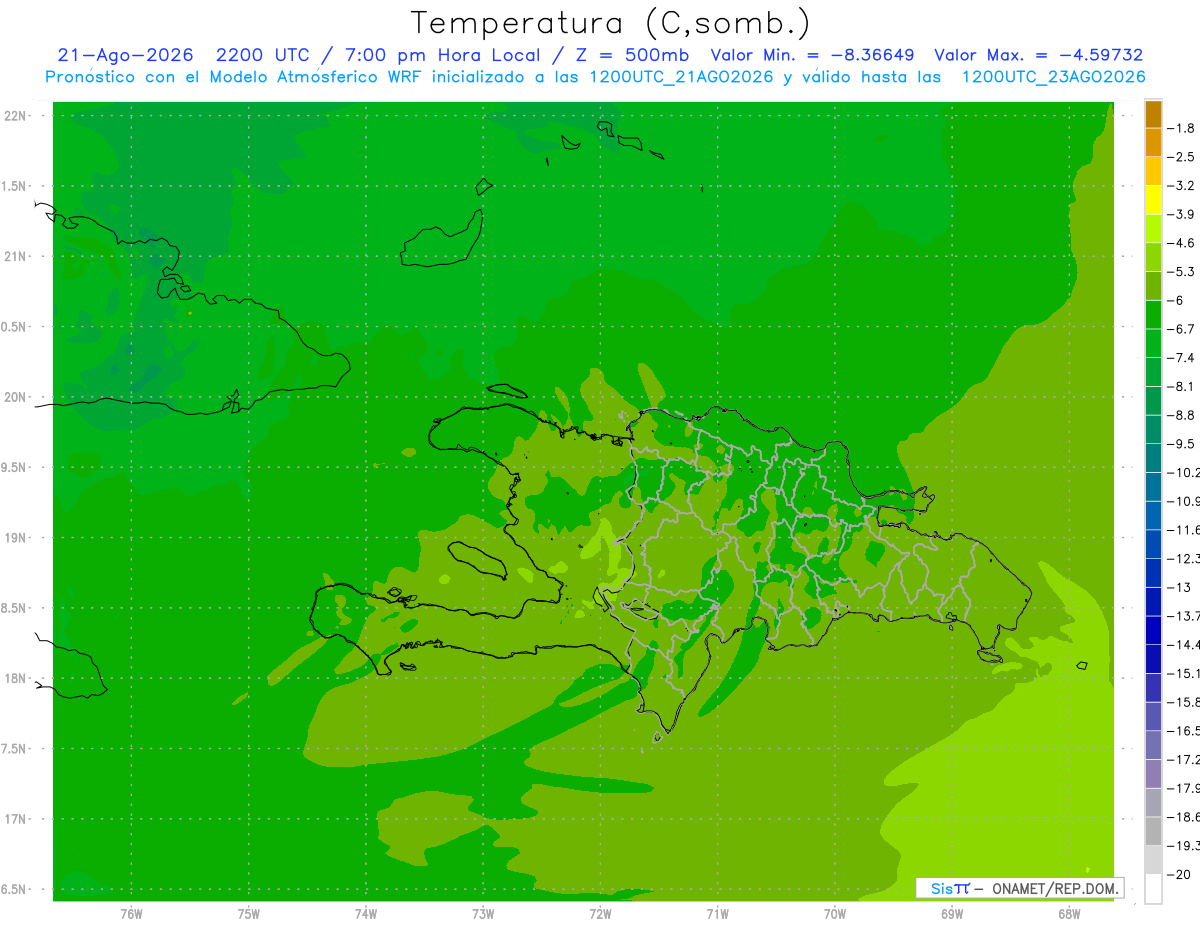
Task: Click the "-10.9" colorbar label
Action: (x=1184, y=501)
